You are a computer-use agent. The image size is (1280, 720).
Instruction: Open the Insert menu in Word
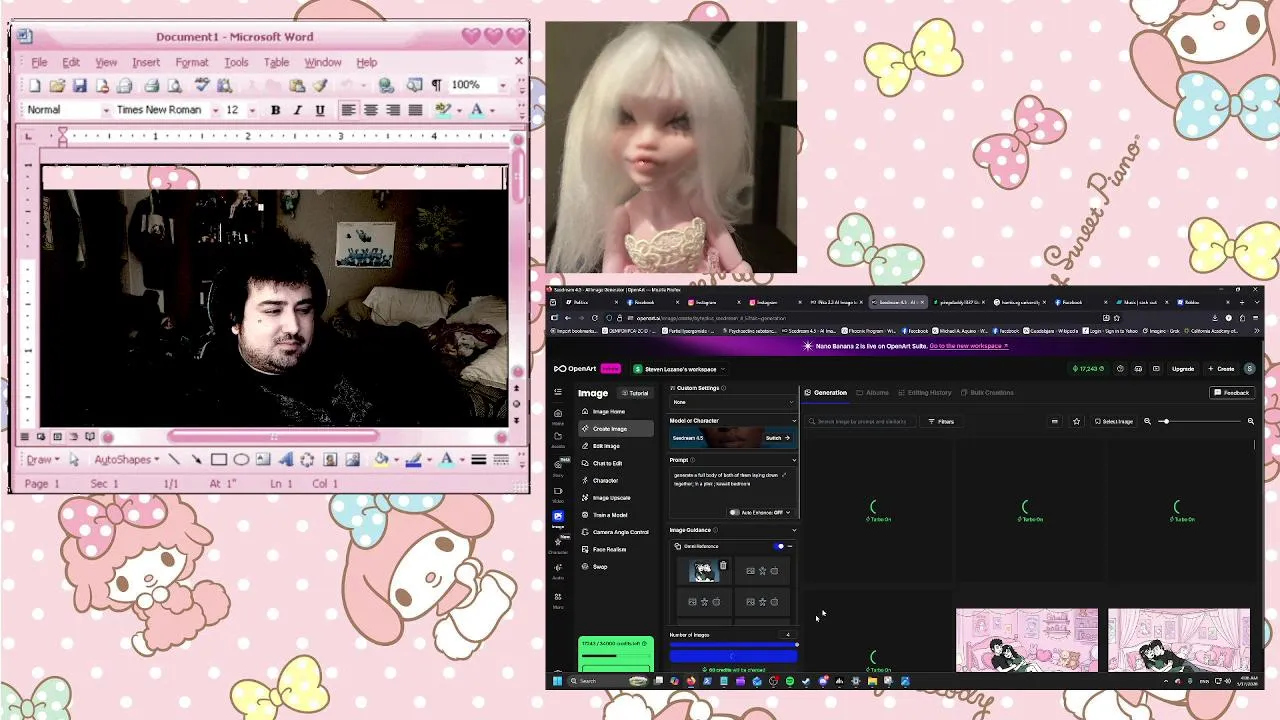click(146, 62)
